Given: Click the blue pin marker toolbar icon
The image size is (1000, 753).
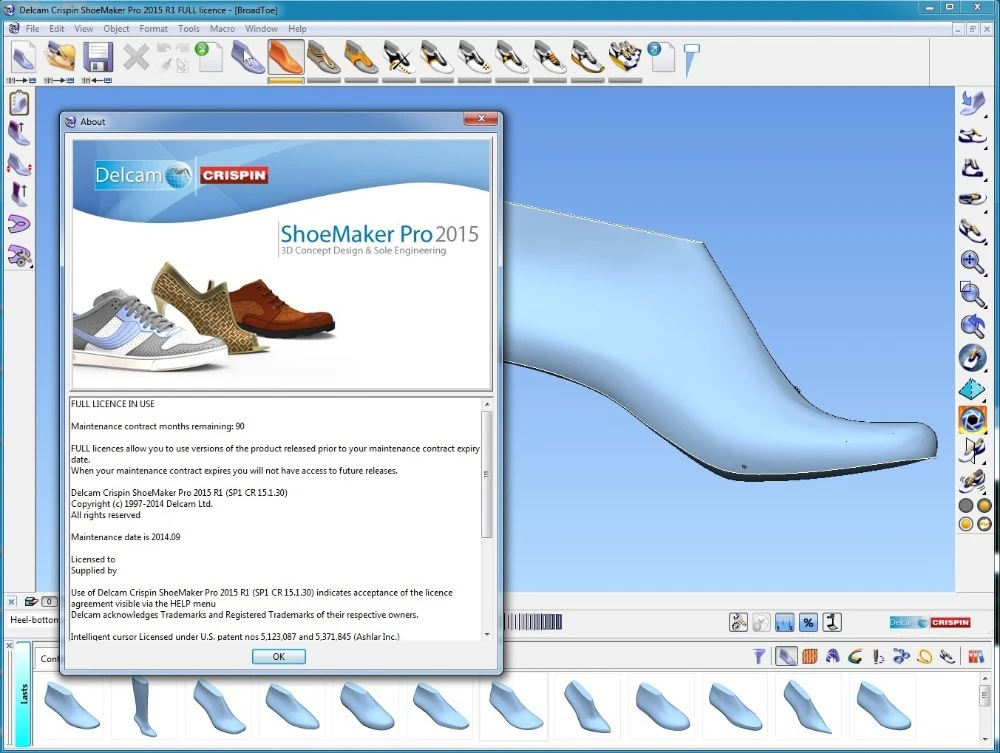Looking at the screenshot, I should [x=691, y=61].
